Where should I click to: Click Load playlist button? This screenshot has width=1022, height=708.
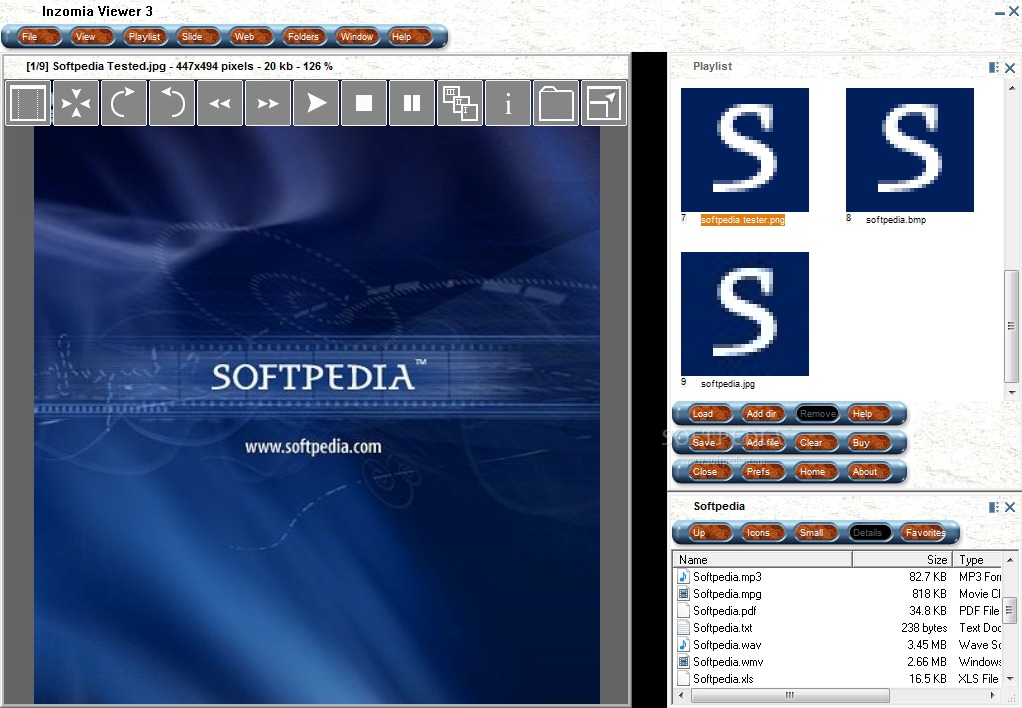709,413
